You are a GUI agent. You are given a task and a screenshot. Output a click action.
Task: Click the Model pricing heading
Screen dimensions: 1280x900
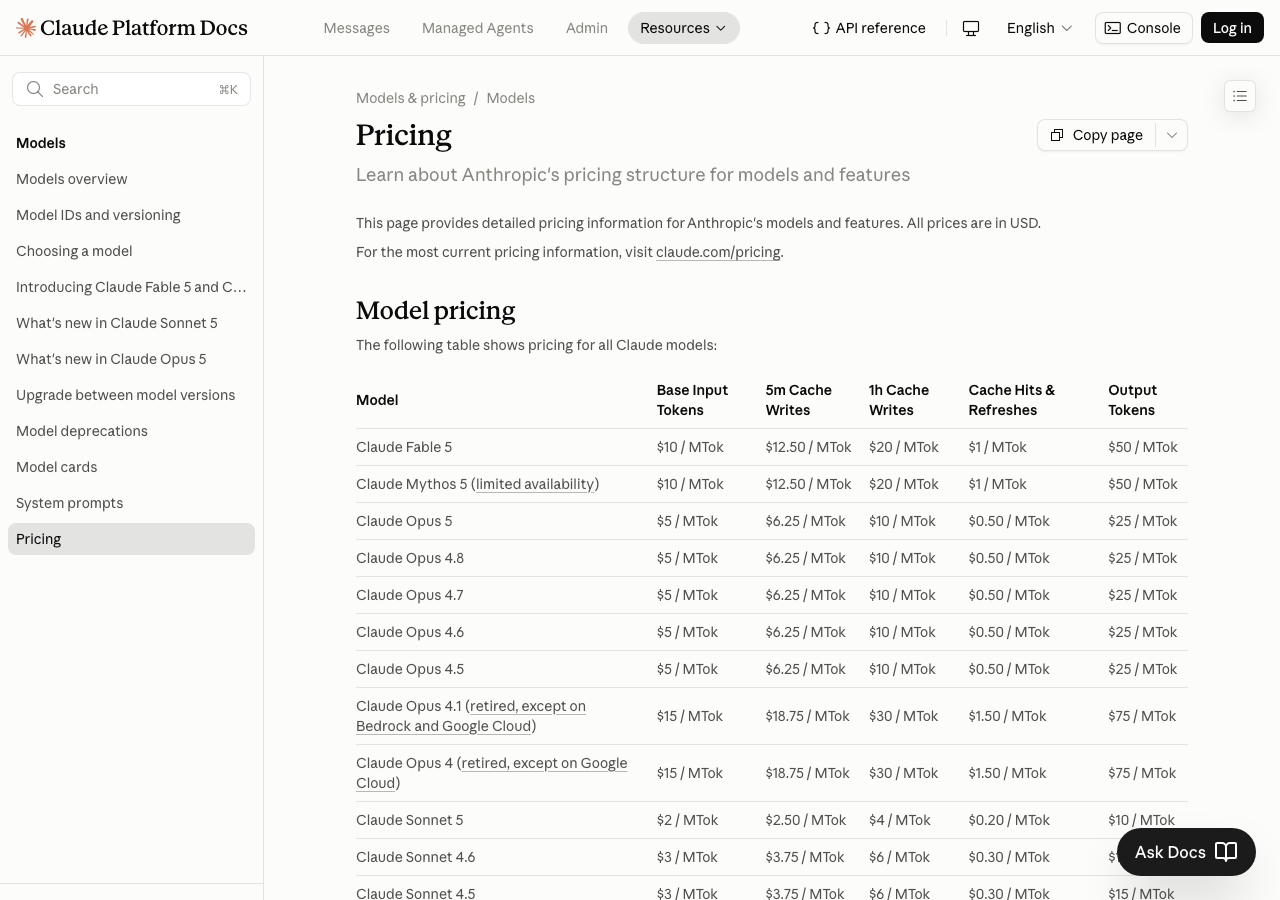tap(436, 311)
